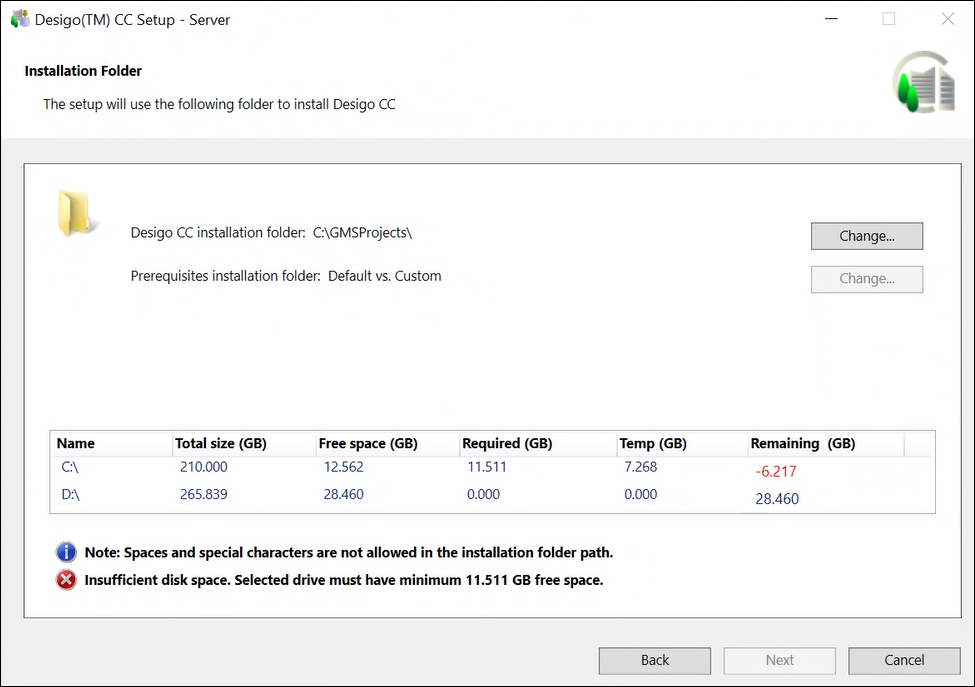Click the Desigo building logo in header
The height and width of the screenshot is (687, 975).
click(x=923, y=85)
